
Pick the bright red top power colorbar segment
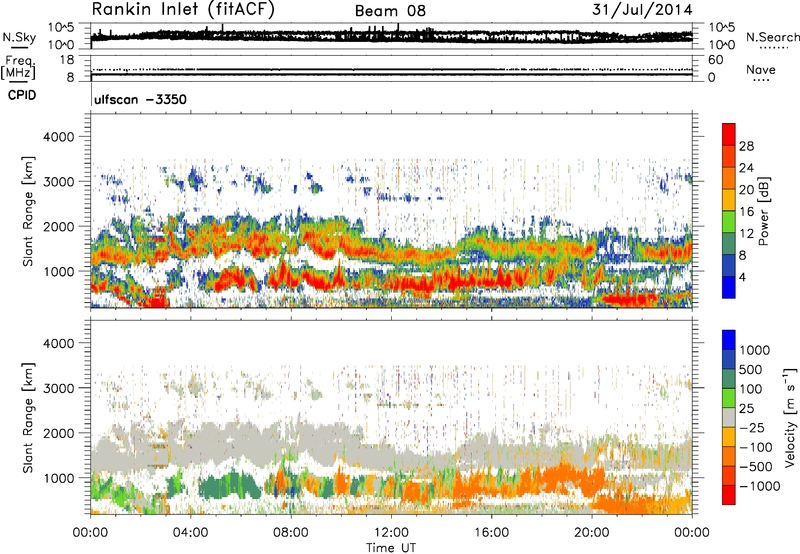pyautogui.click(x=729, y=134)
